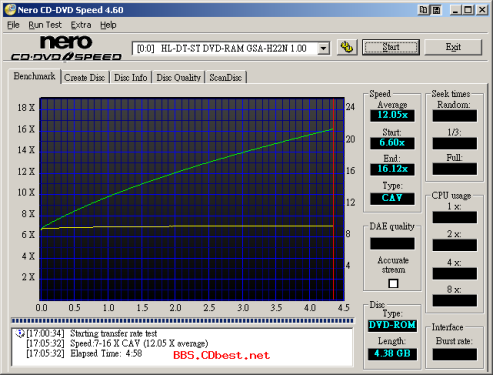
Task: Click the drive options icon beside Start
Action: tap(347, 47)
